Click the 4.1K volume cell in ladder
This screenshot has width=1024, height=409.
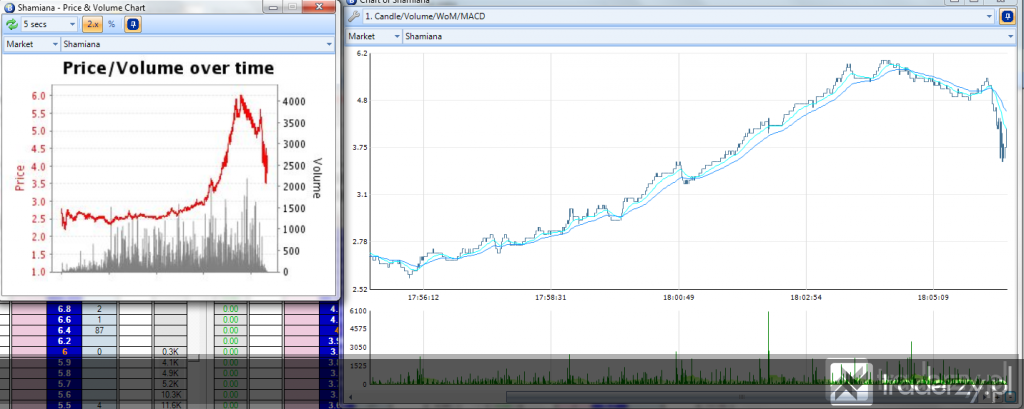(x=170, y=361)
